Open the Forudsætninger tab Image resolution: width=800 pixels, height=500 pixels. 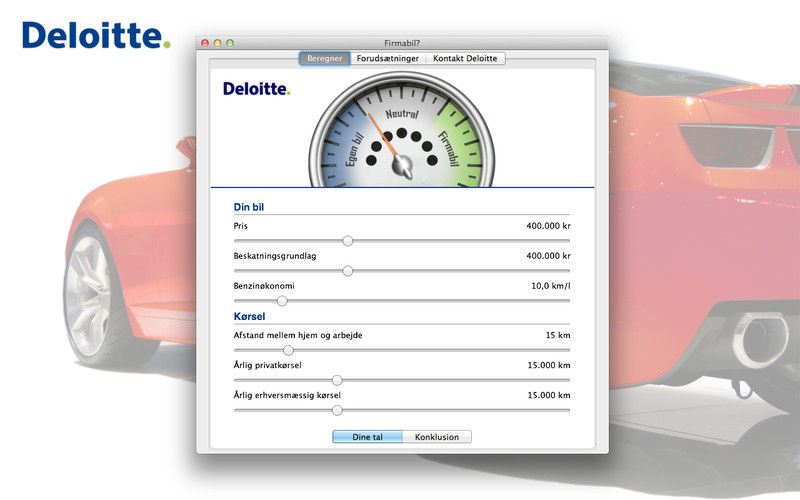[388, 59]
